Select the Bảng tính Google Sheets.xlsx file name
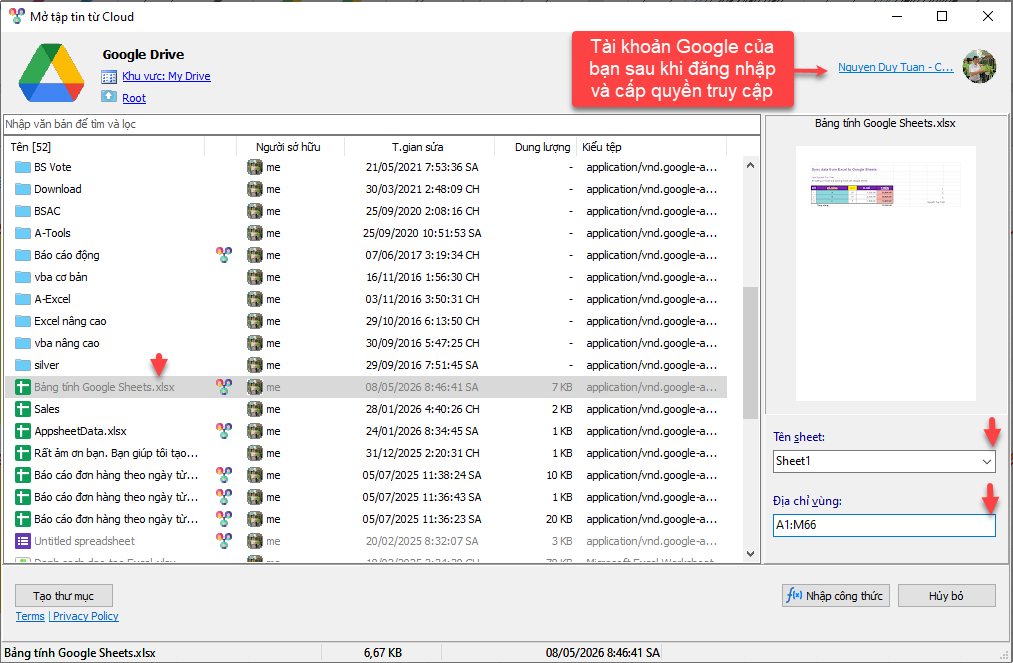The image size is (1013, 663). pyautogui.click(x=104, y=387)
